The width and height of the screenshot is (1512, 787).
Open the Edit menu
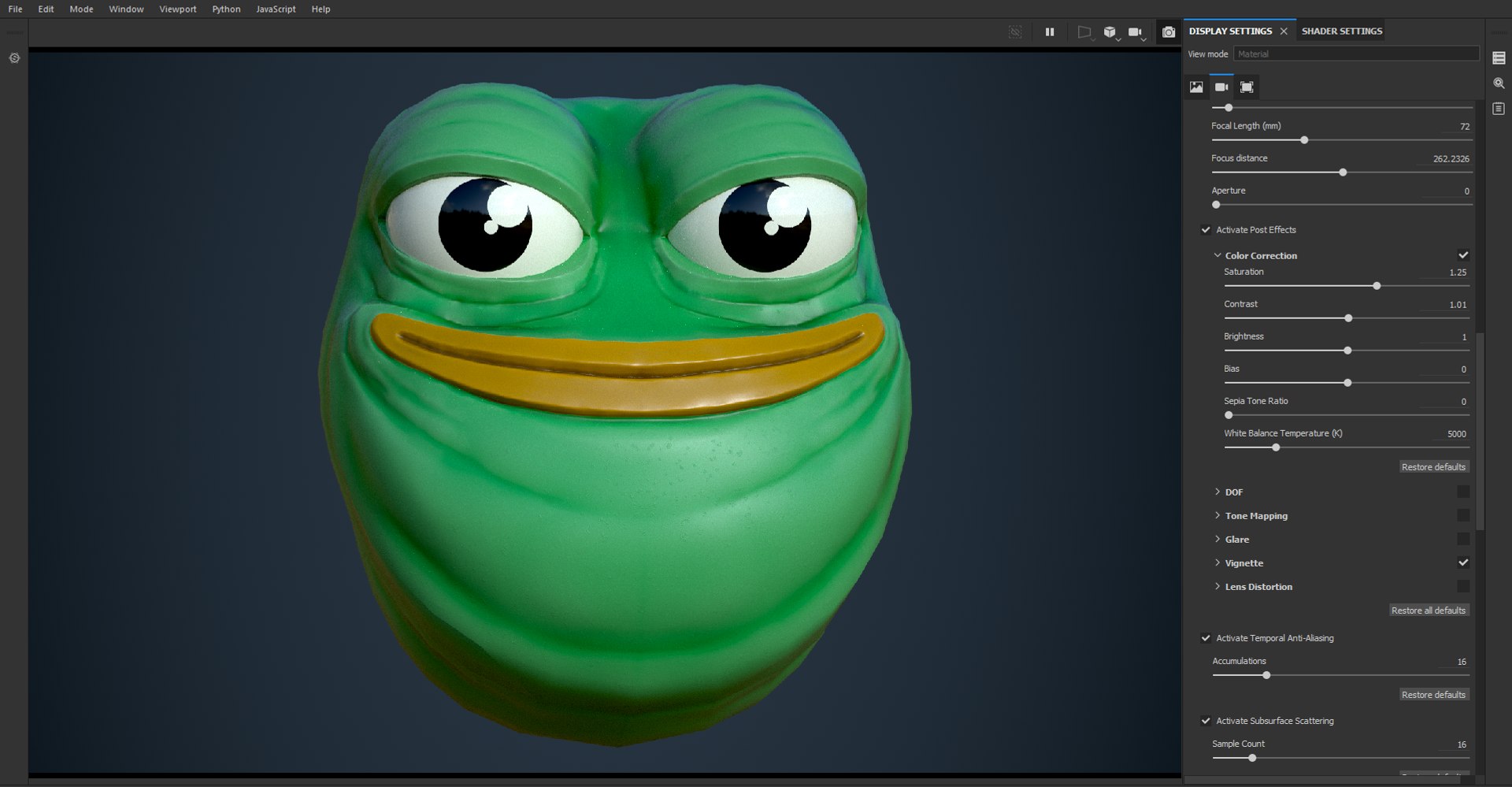pyautogui.click(x=46, y=9)
